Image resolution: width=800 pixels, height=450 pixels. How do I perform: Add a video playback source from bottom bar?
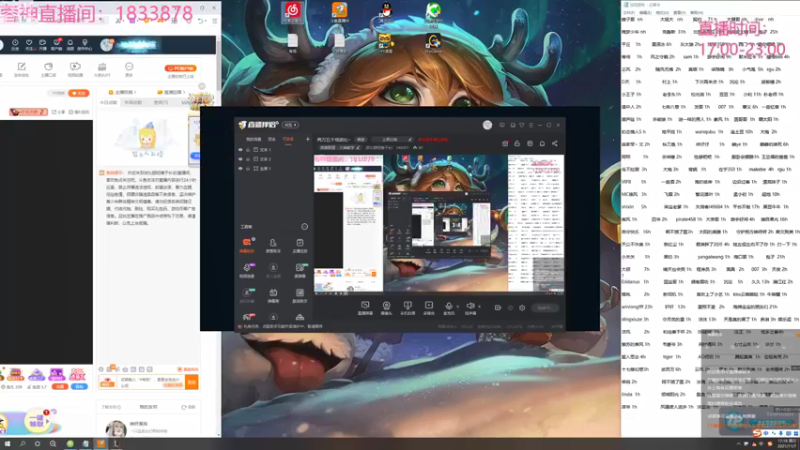[429, 308]
